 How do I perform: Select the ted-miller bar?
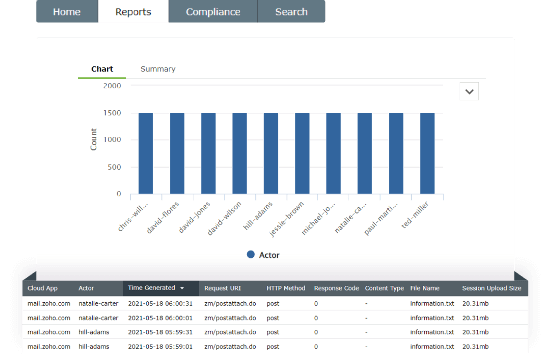[x=427, y=153]
